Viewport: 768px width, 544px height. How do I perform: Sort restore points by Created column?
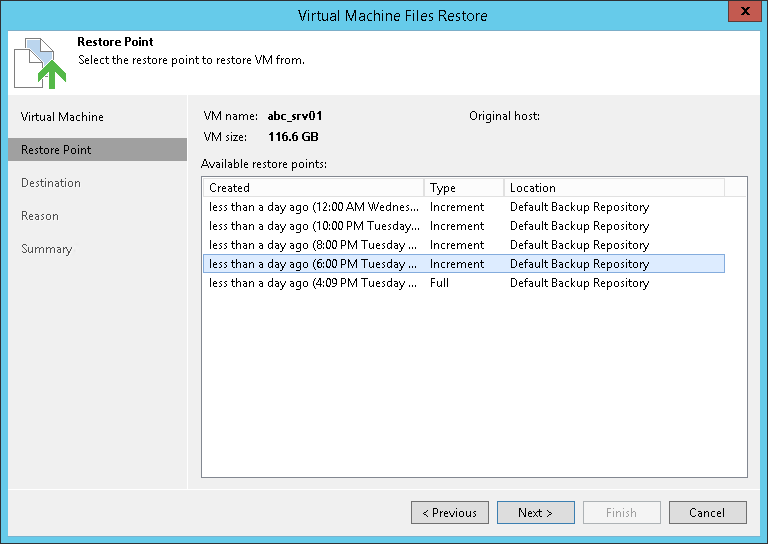coord(312,187)
